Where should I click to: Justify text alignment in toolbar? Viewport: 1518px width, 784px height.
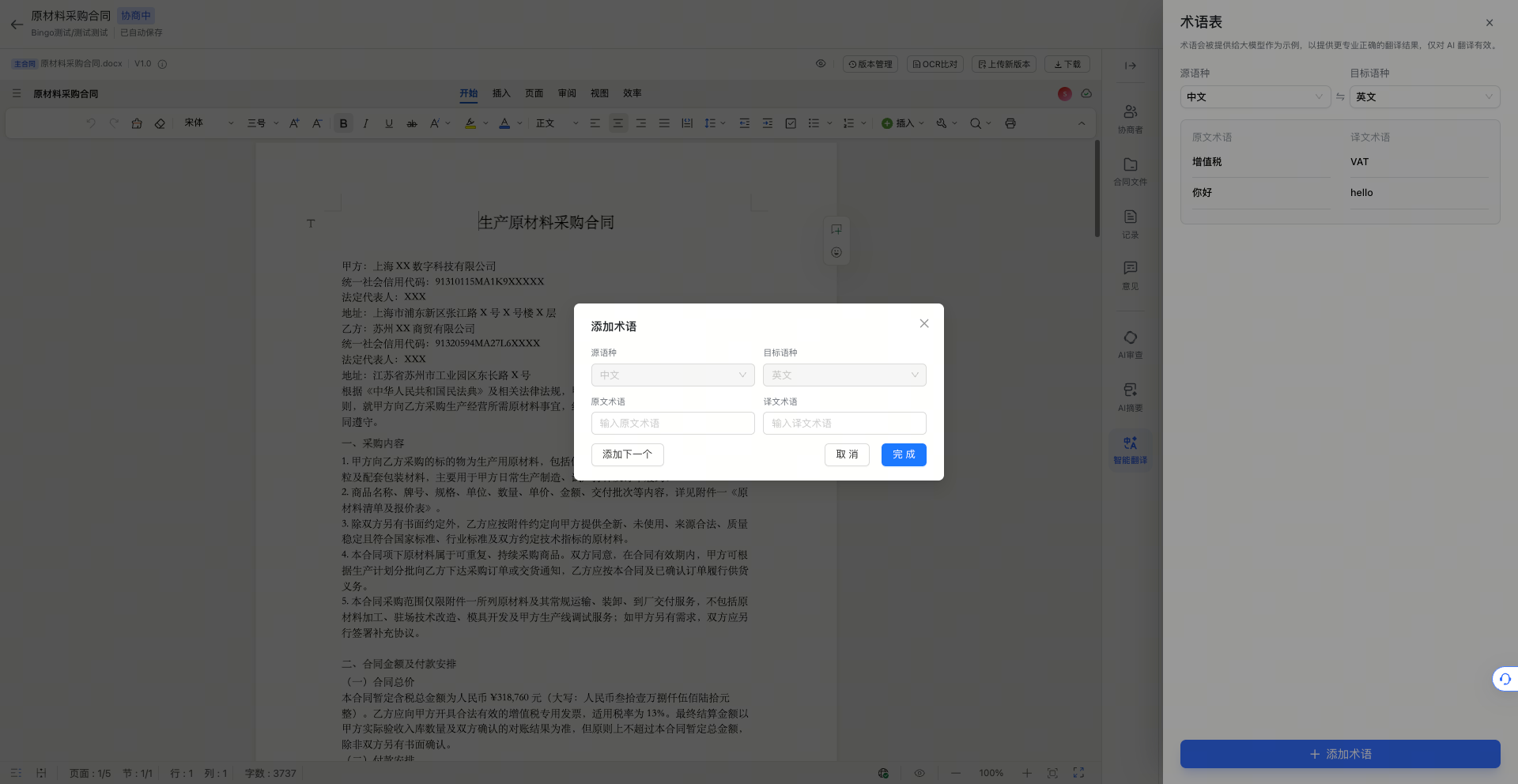[x=664, y=123]
